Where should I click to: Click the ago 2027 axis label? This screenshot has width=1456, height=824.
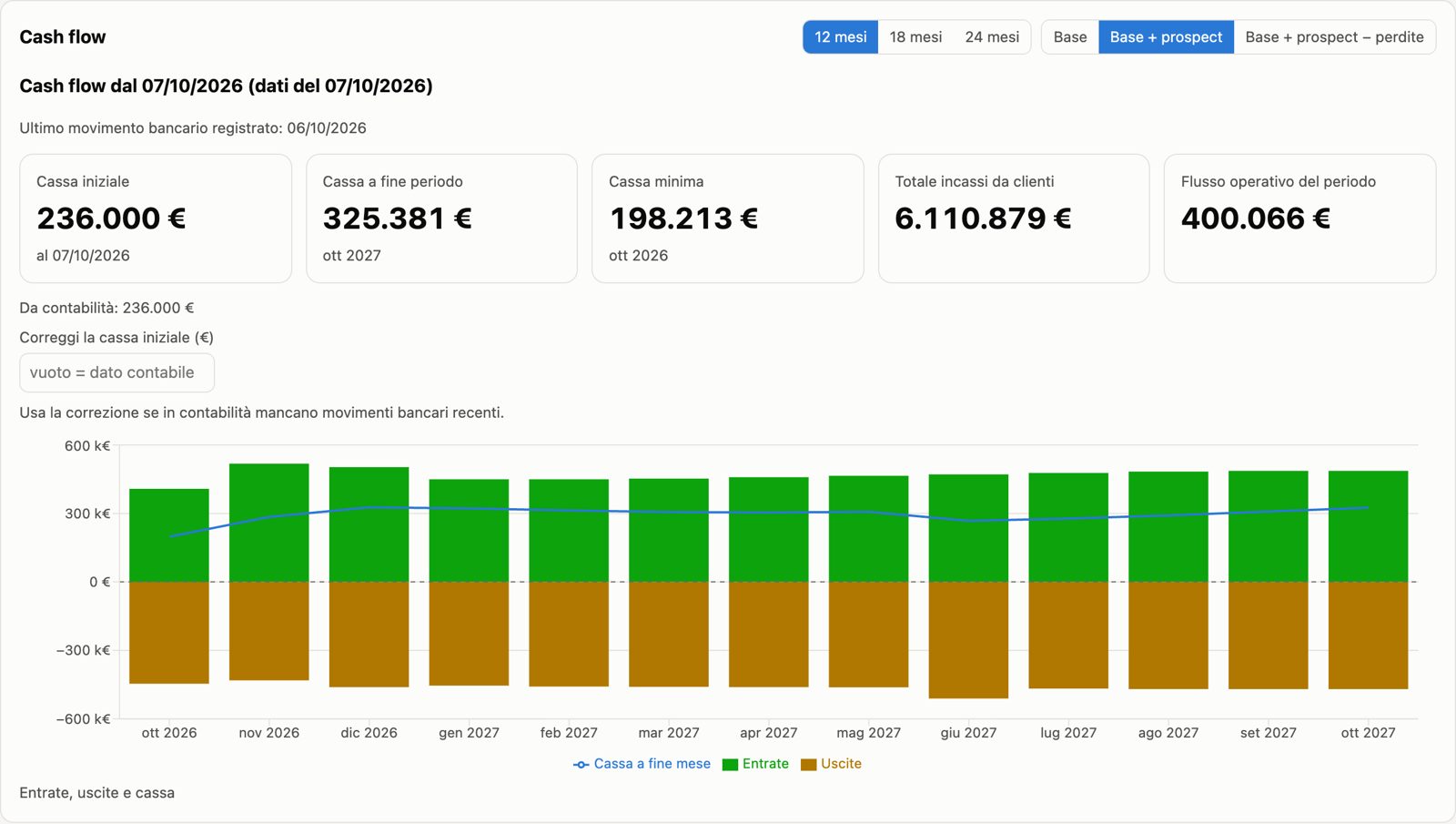pos(1168,733)
